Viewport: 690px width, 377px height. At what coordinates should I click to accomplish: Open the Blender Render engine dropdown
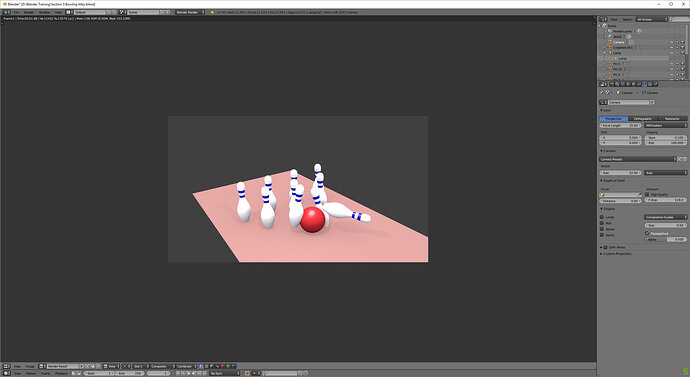[x=190, y=12]
